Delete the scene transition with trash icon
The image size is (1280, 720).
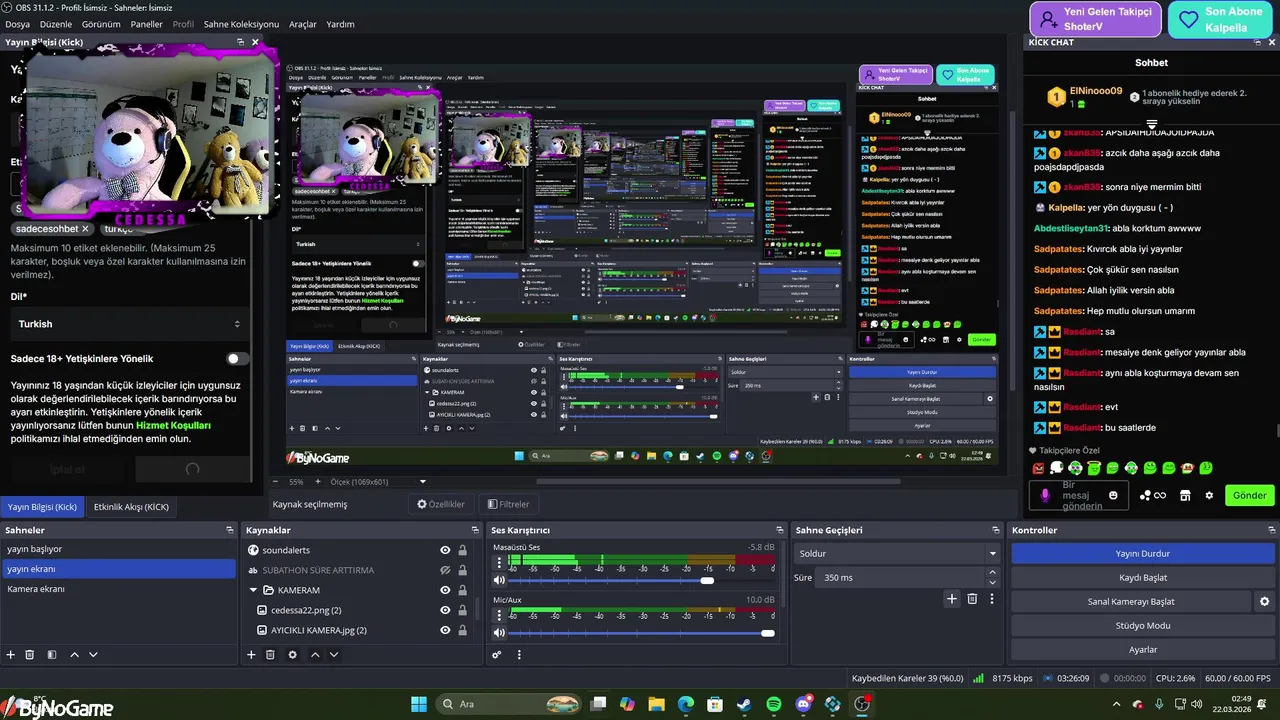point(972,598)
